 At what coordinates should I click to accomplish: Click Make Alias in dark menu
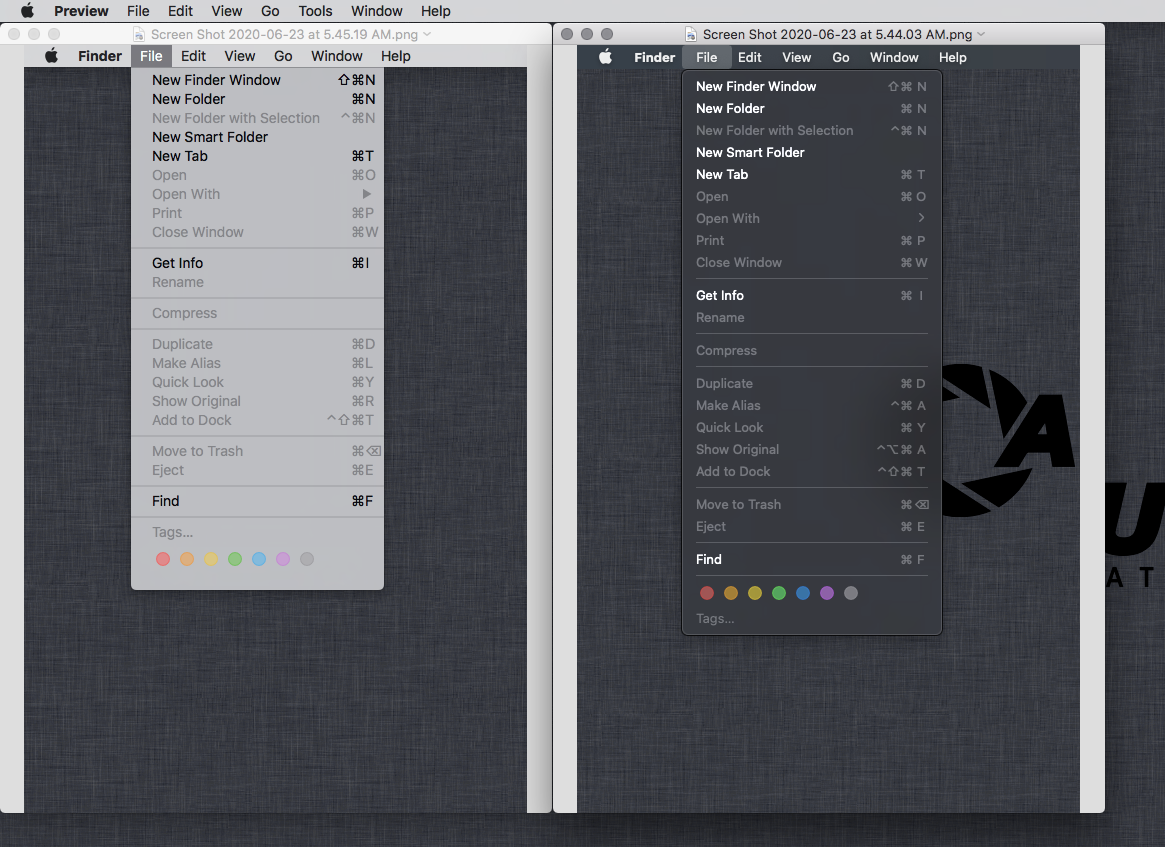click(811, 406)
